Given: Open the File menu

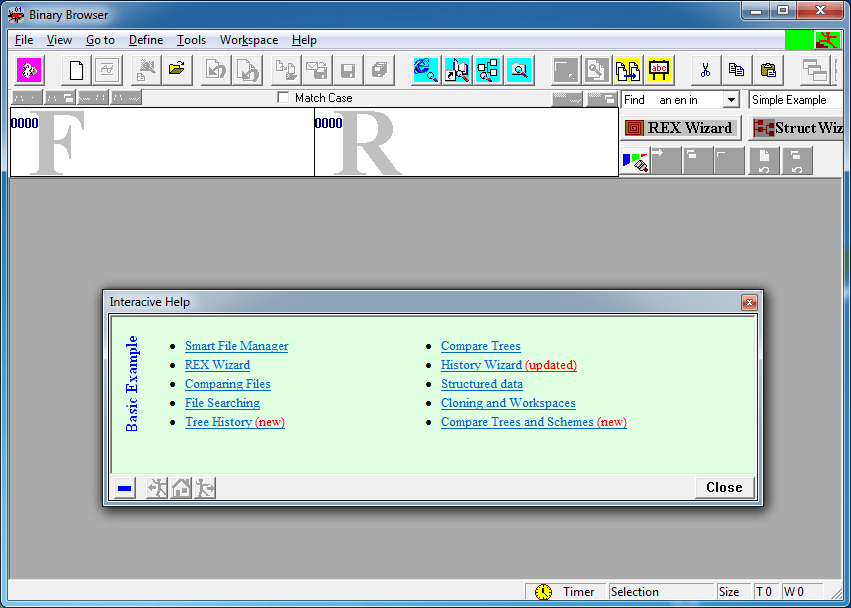Looking at the screenshot, I should (x=24, y=40).
